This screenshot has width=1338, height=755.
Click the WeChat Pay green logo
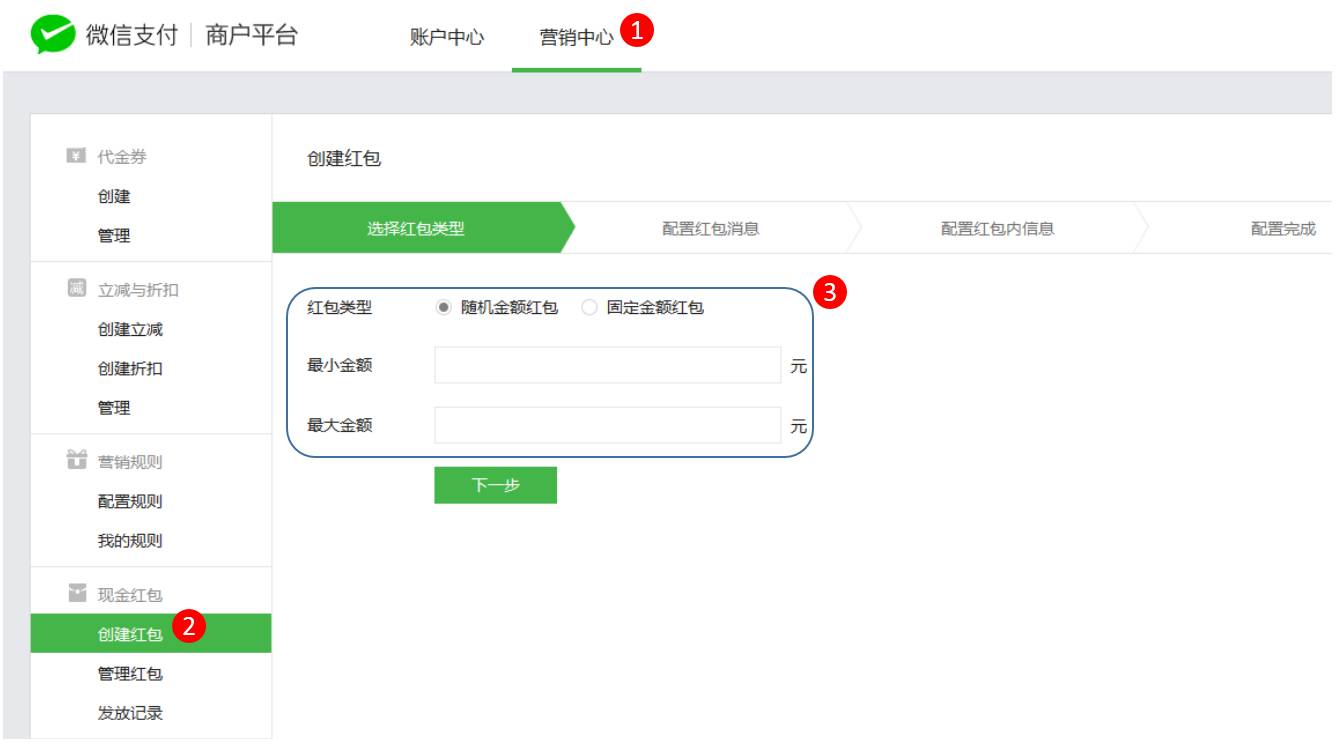(53, 36)
